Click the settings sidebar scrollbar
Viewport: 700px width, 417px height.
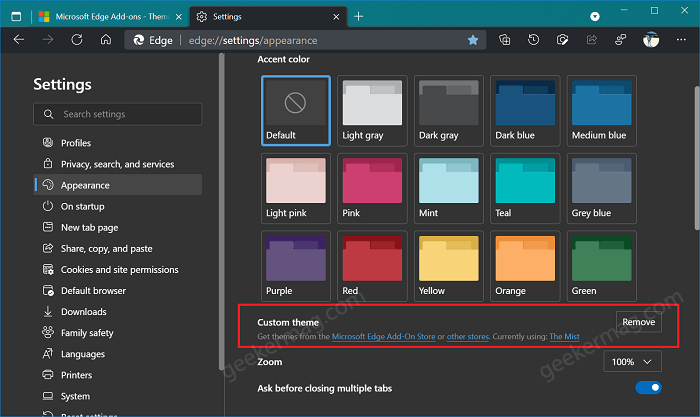point(221,212)
